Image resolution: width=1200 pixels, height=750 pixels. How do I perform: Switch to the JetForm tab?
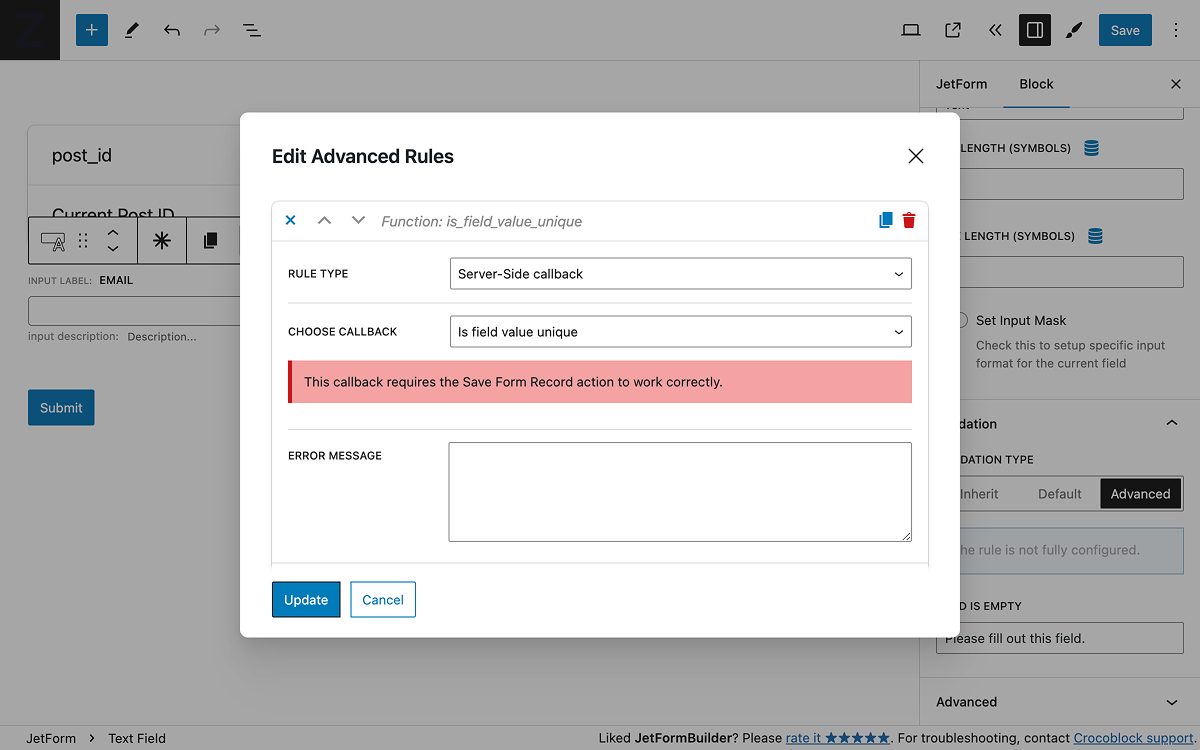961,84
